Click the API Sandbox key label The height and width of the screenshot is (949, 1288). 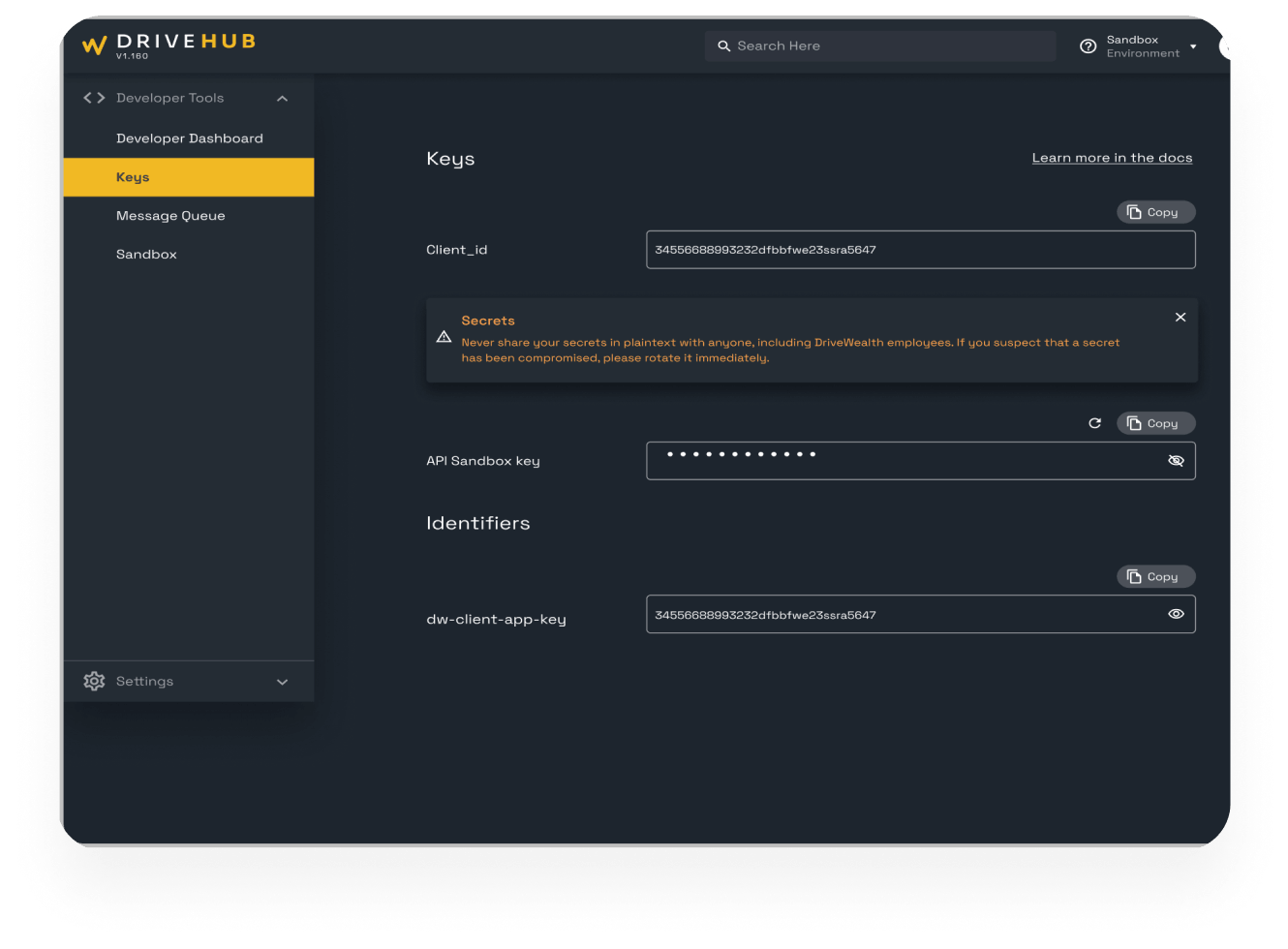click(x=483, y=461)
